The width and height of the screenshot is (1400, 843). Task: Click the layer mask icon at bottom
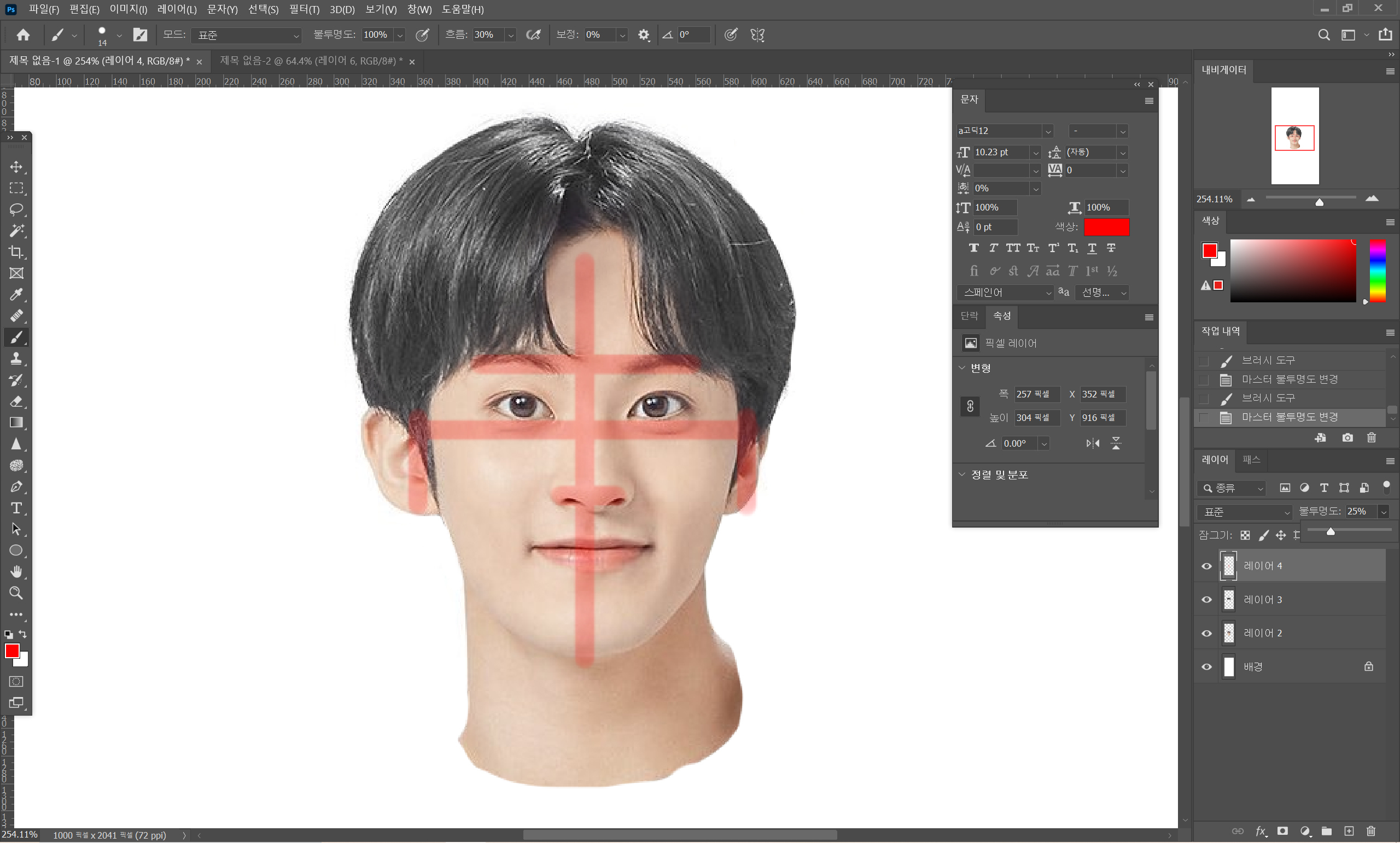click(x=1282, y=831)
